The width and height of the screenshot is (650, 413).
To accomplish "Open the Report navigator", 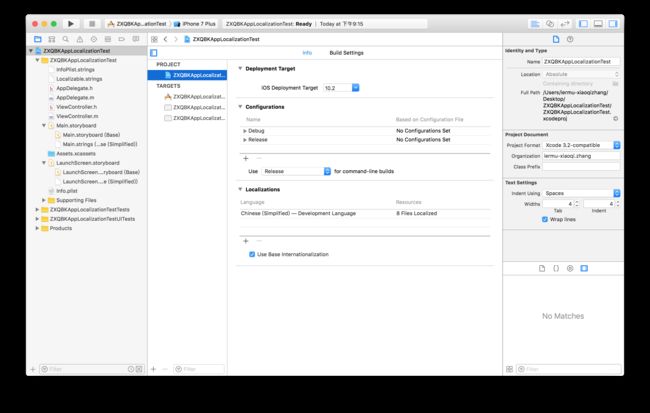I will (x=136, y=39).
